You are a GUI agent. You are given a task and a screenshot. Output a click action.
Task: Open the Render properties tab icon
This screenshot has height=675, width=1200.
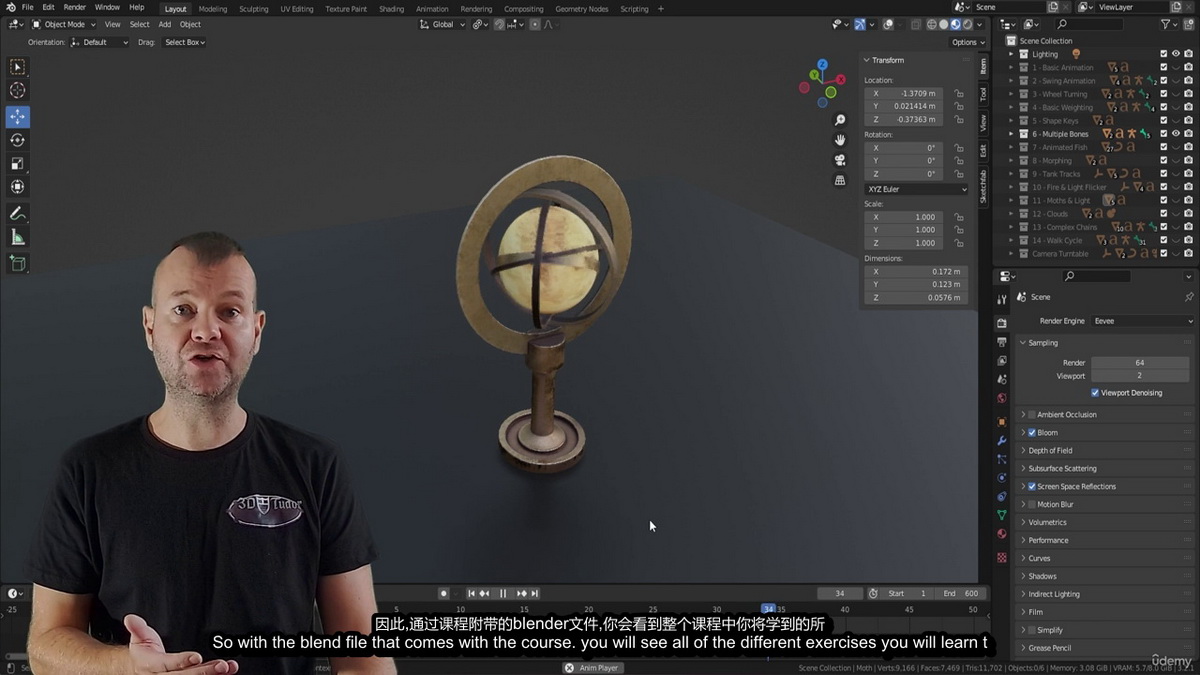pyautogui.click(x=1002, y=323)
